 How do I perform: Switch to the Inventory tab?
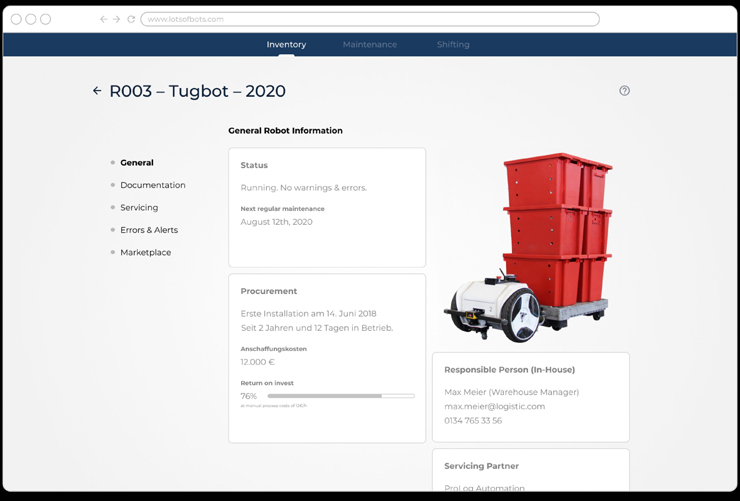tap(286, 45)
